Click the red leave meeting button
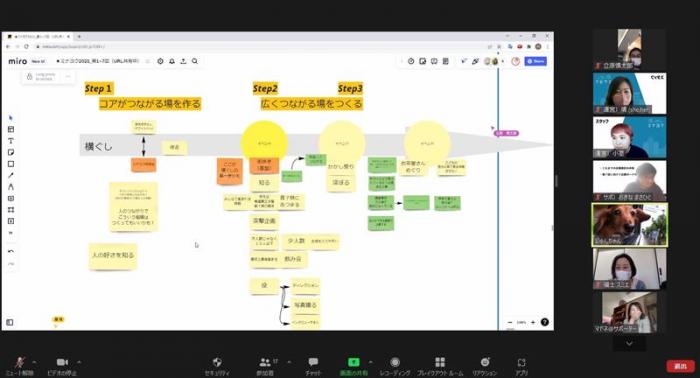This screenshot has height=378, width=700. [x=680, y=366]
